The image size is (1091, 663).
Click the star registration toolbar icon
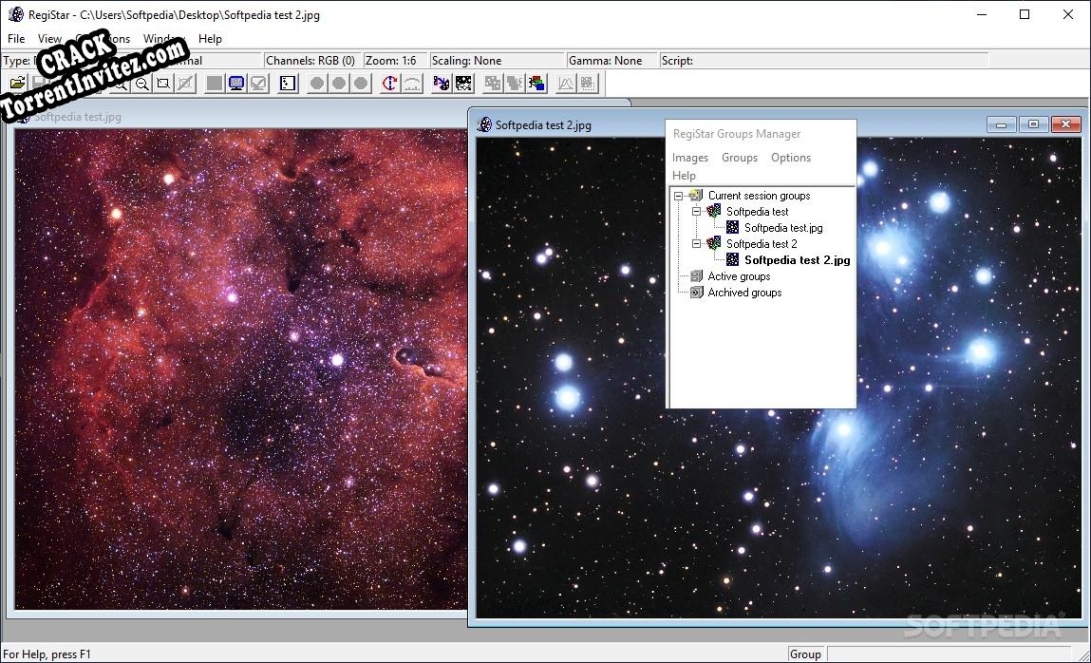coord(441,83)
